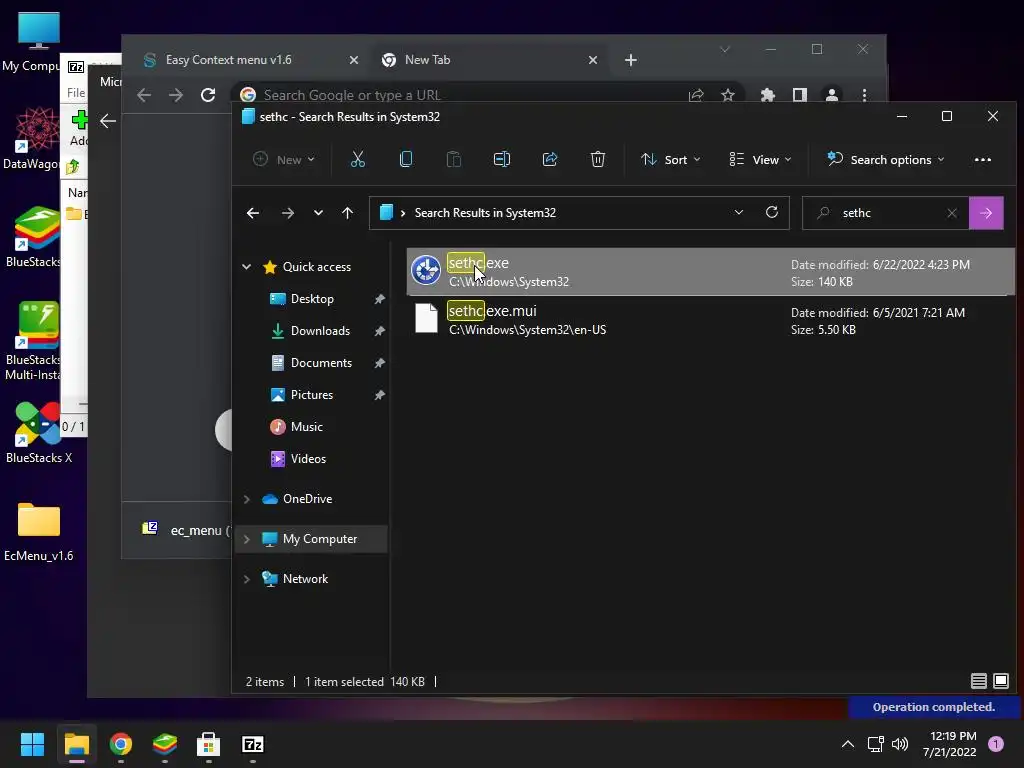This screenshot has width=1024, height=768.
Task: Collapse the Quick access tree
Action: 246,266
